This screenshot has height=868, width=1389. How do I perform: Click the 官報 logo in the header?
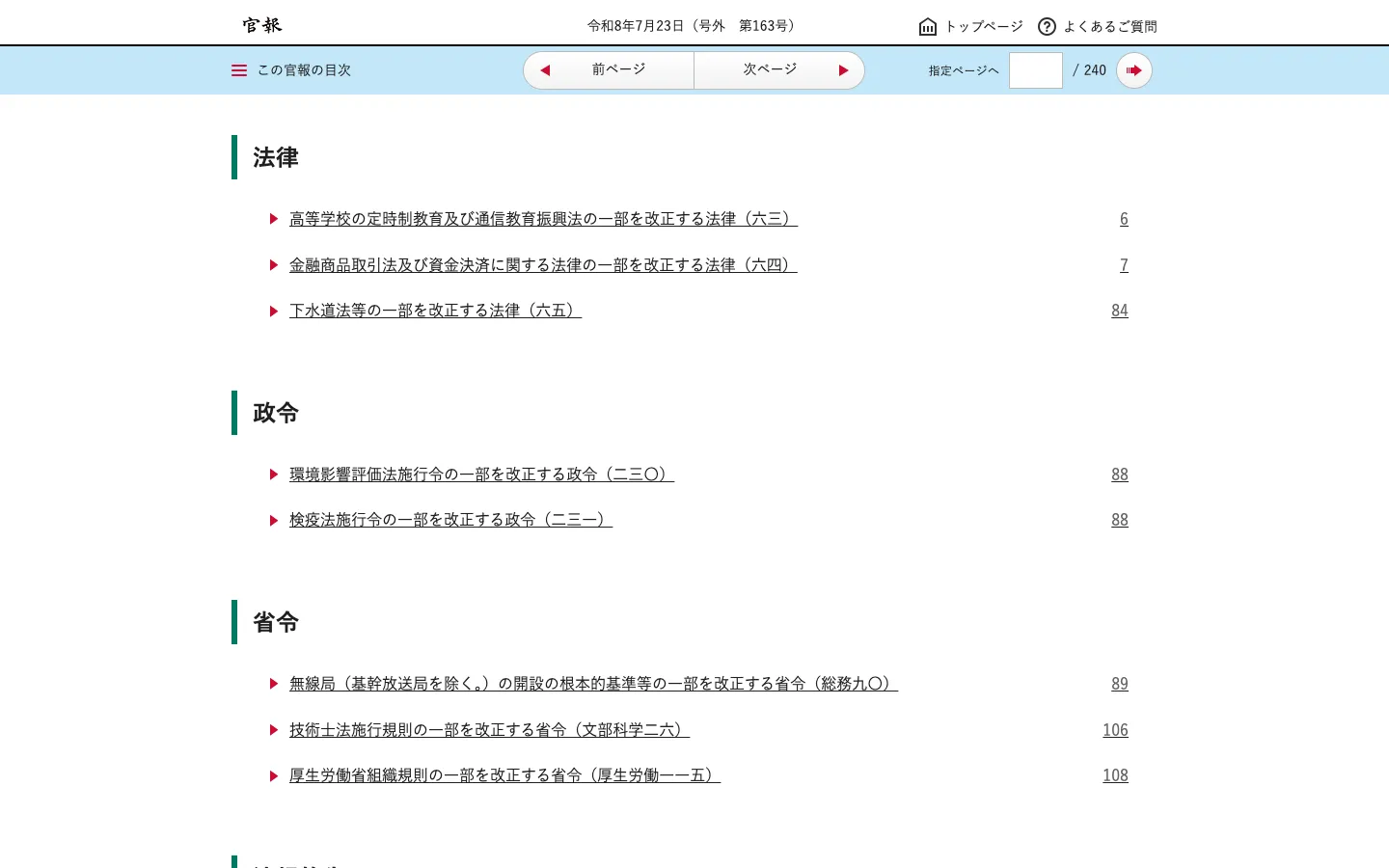coord(262,25)
